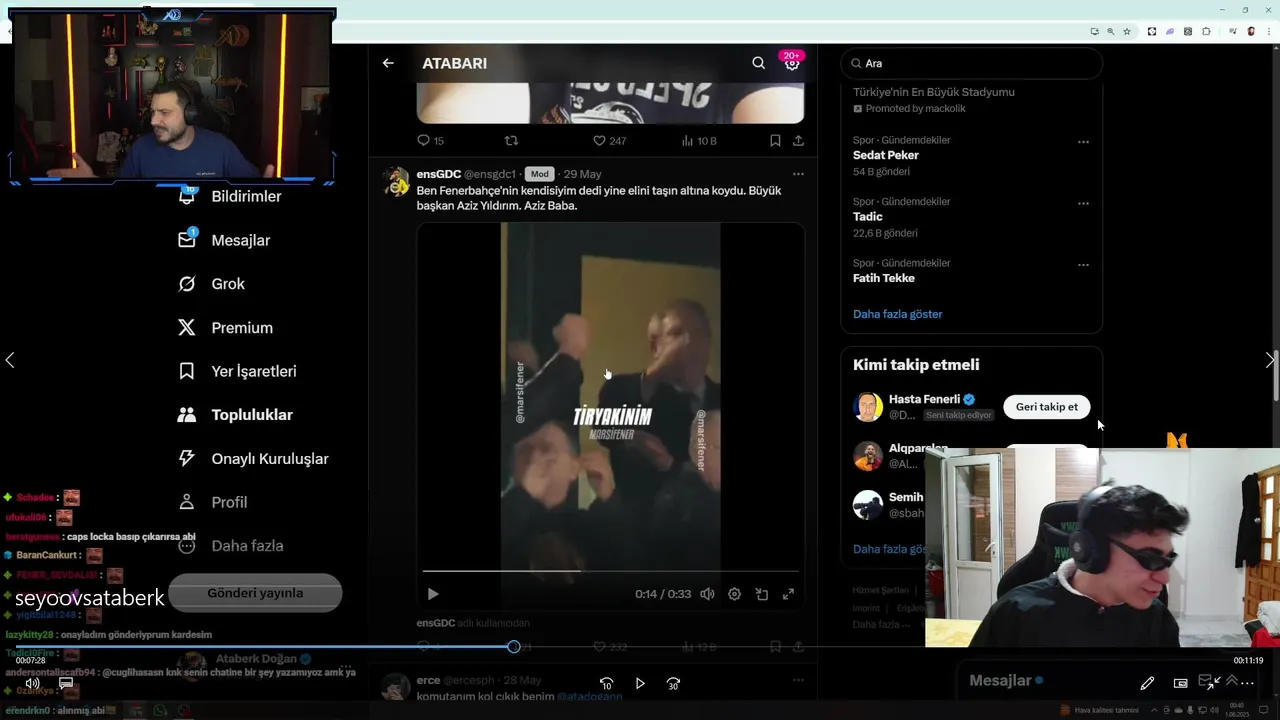Open options for Fatih Tekke trend
Image resolution: width=1280 pixels, height=720 pixels.
coord(1083,265)
